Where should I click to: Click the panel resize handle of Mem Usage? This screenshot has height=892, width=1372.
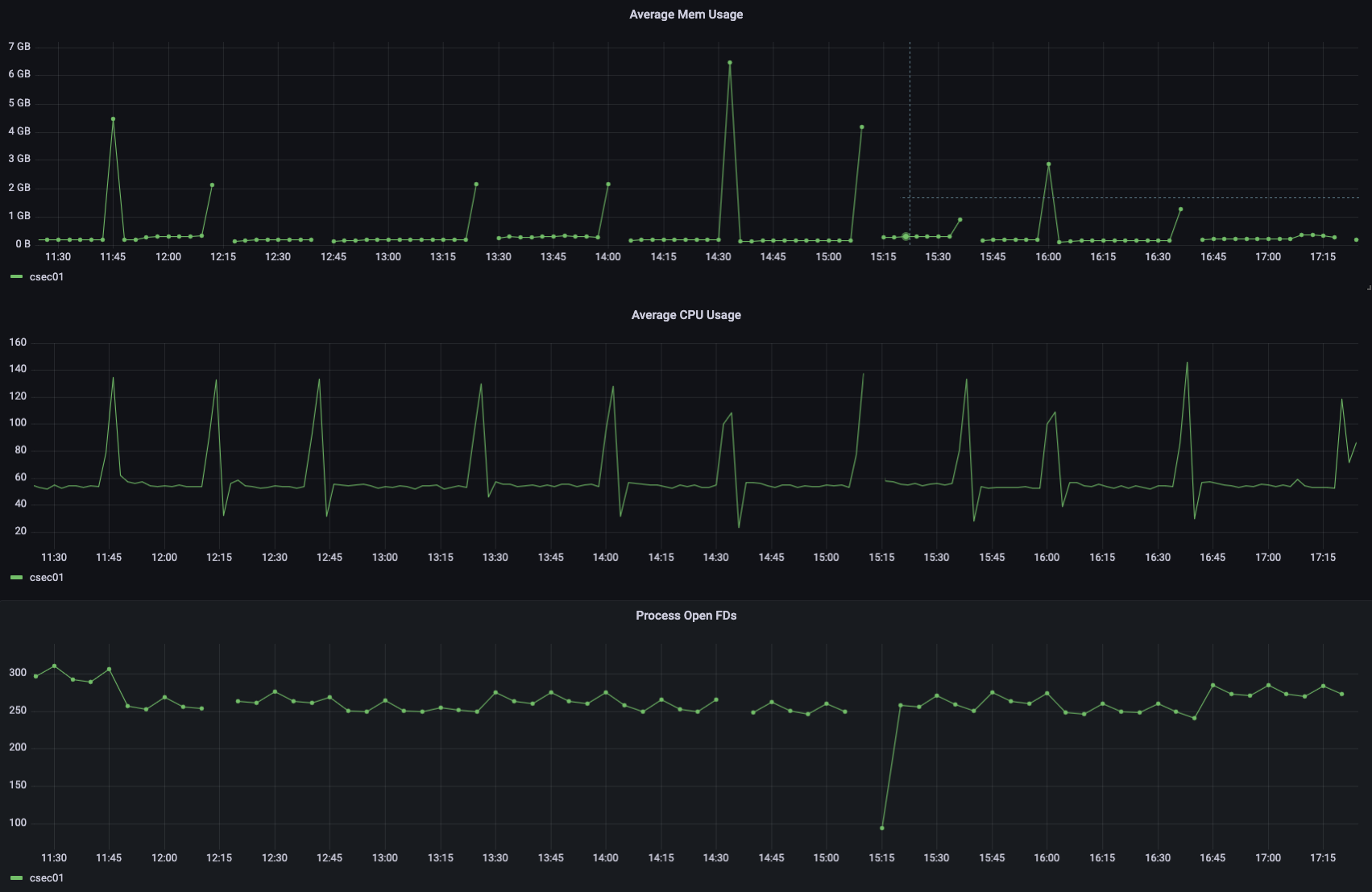[x=1369, y=288]
